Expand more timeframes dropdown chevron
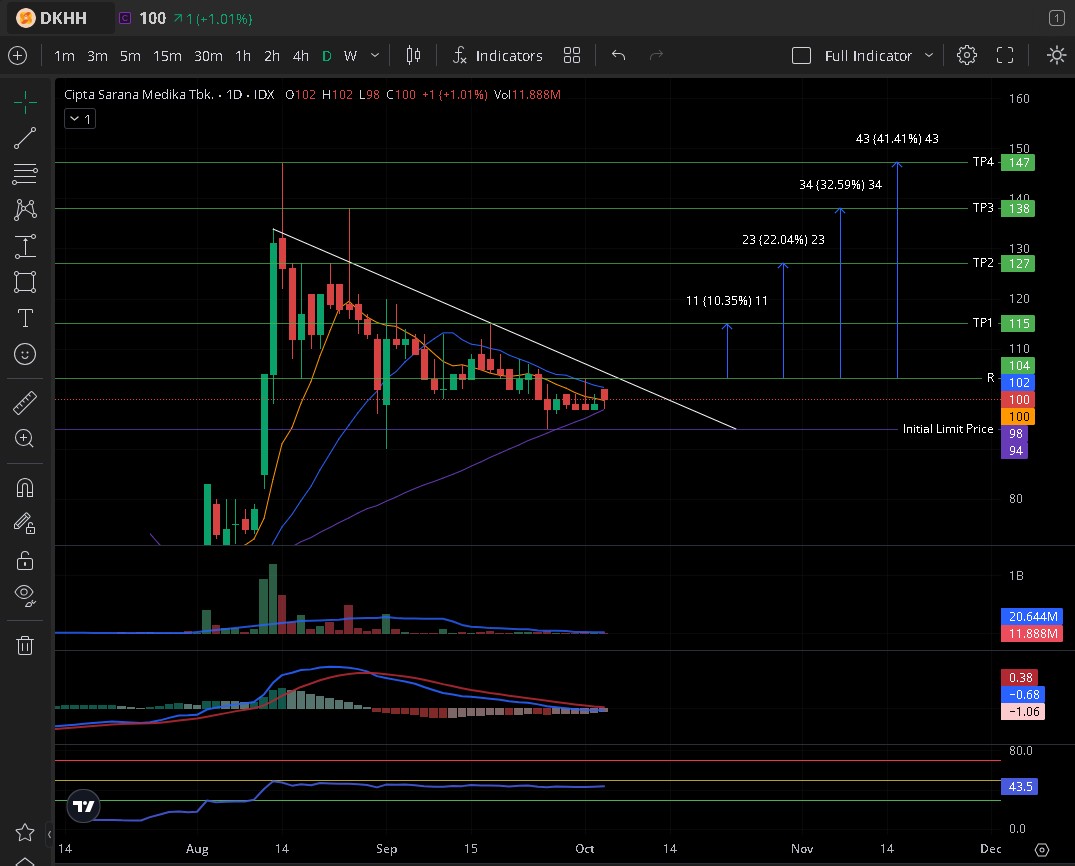Image resolution: width=1075 pixels, height=866 pixels. coord(375,56)
